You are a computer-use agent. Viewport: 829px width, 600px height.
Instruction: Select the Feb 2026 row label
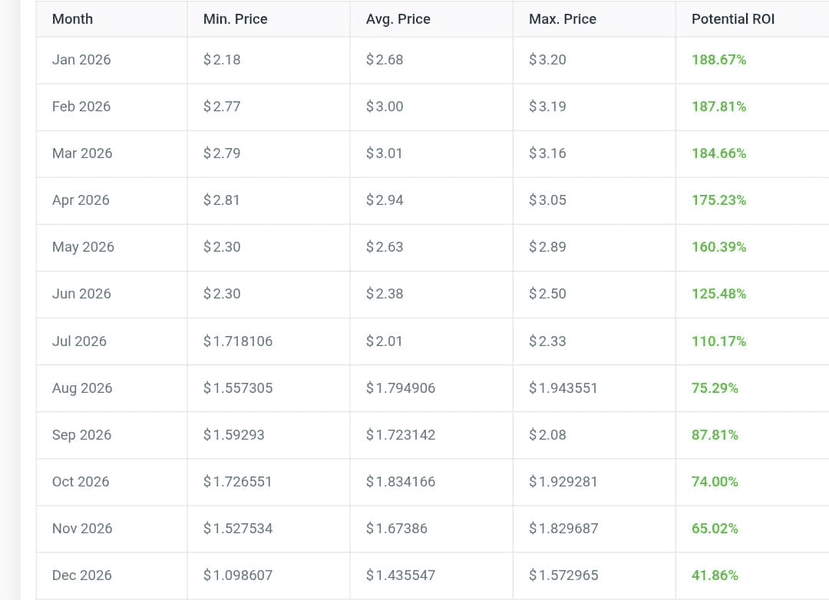[81, 107]
